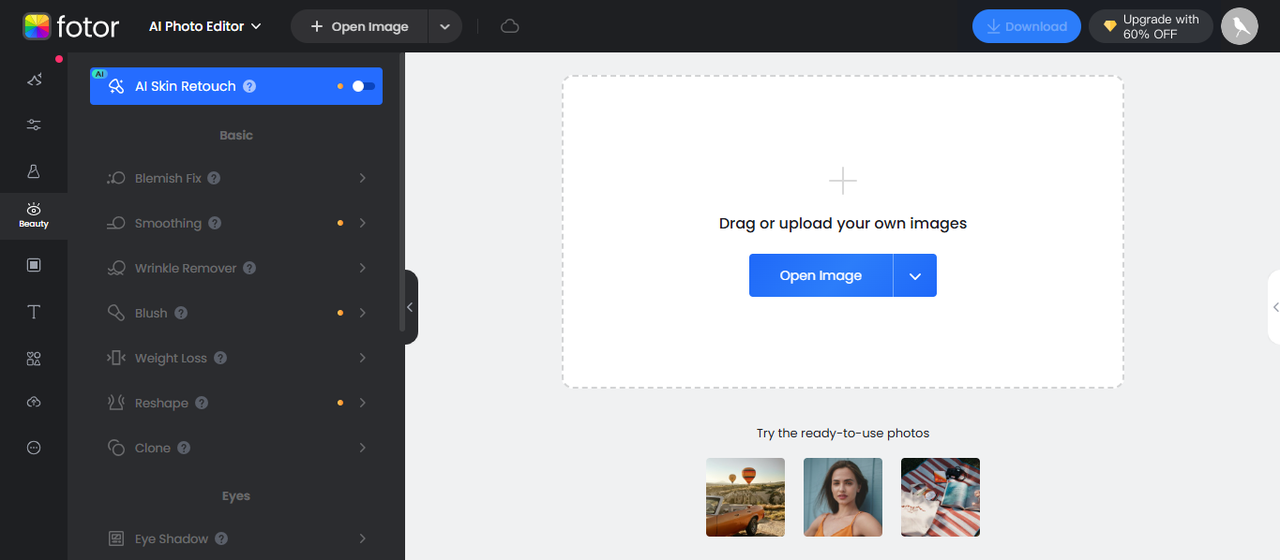The image size is (1280, 560).
Task: Expand the Weight Loss chevron
Action: [x=362, y=358]
